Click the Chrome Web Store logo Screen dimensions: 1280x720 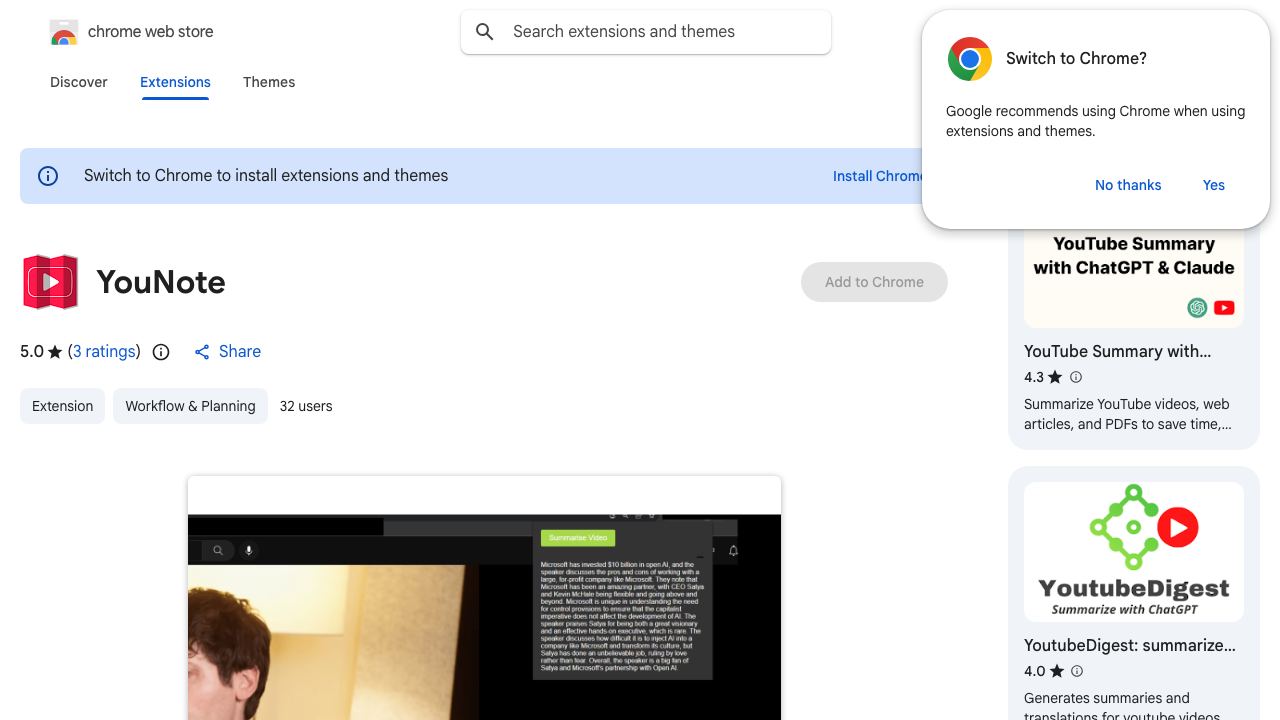(64, 32)
